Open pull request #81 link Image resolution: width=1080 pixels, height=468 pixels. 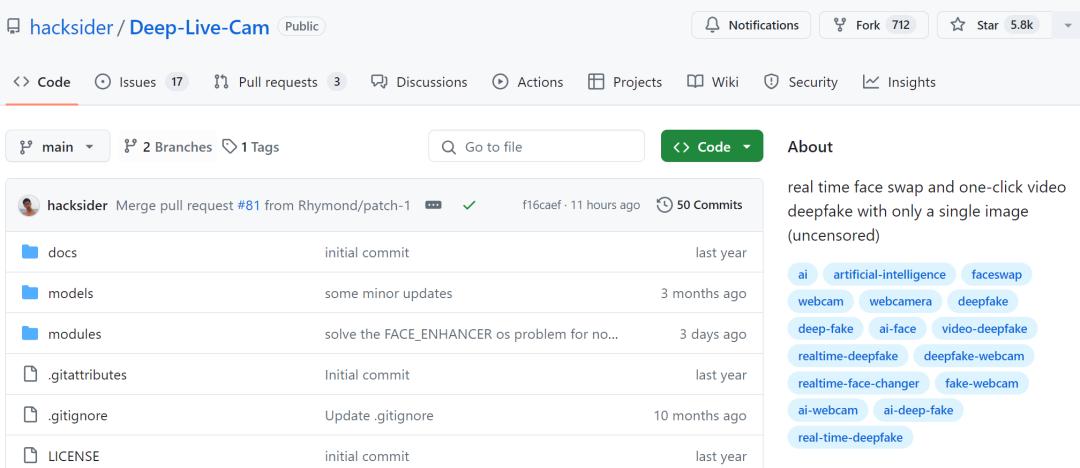(249, 205)
